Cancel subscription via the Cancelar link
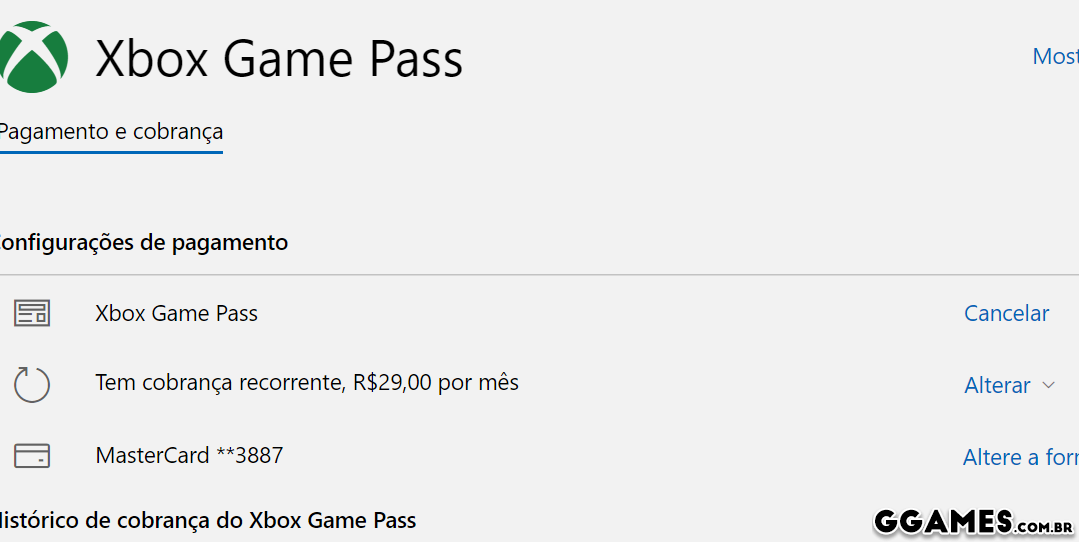The width and height of the screenshot is (1079, 542). 1006,313
